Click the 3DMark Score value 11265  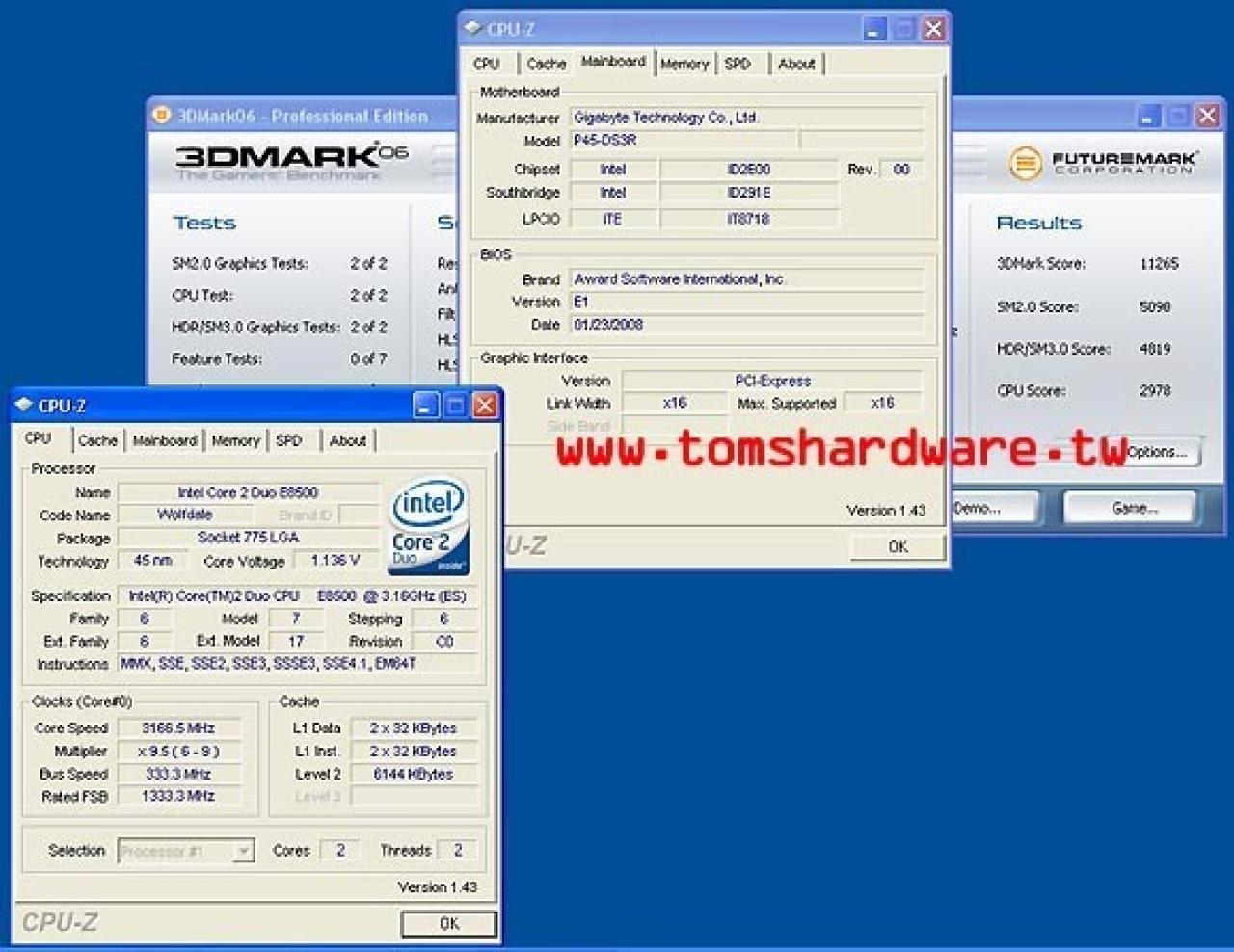click(1159, 264)
